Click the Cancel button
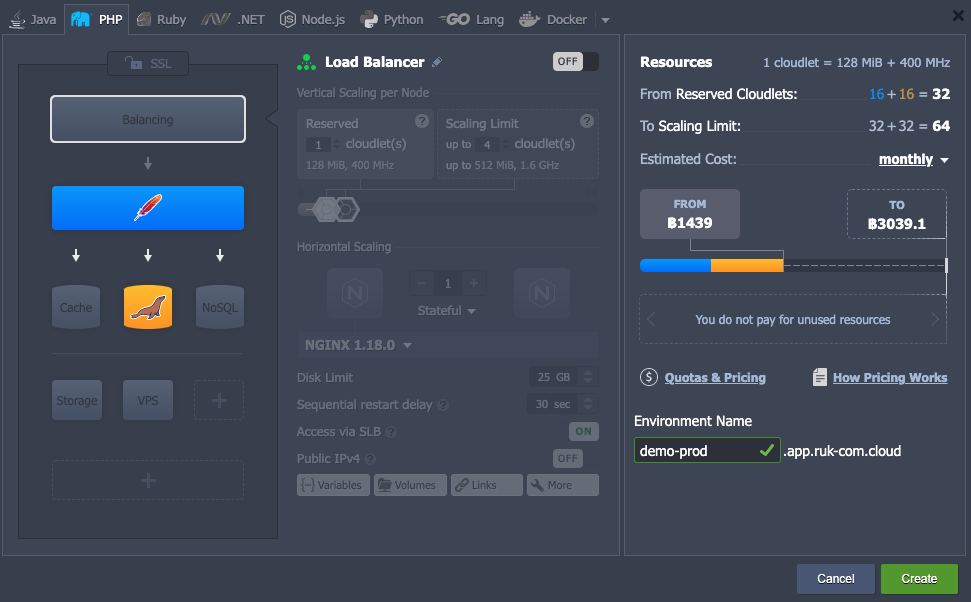The height and width of the screenshot is (602, 971). pyautogui.click(x=835, y=578)
